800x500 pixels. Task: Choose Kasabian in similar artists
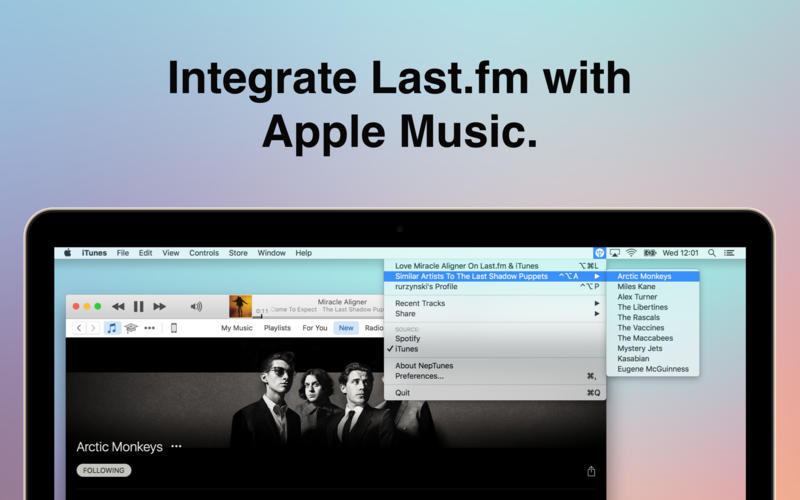coord(653,358)
